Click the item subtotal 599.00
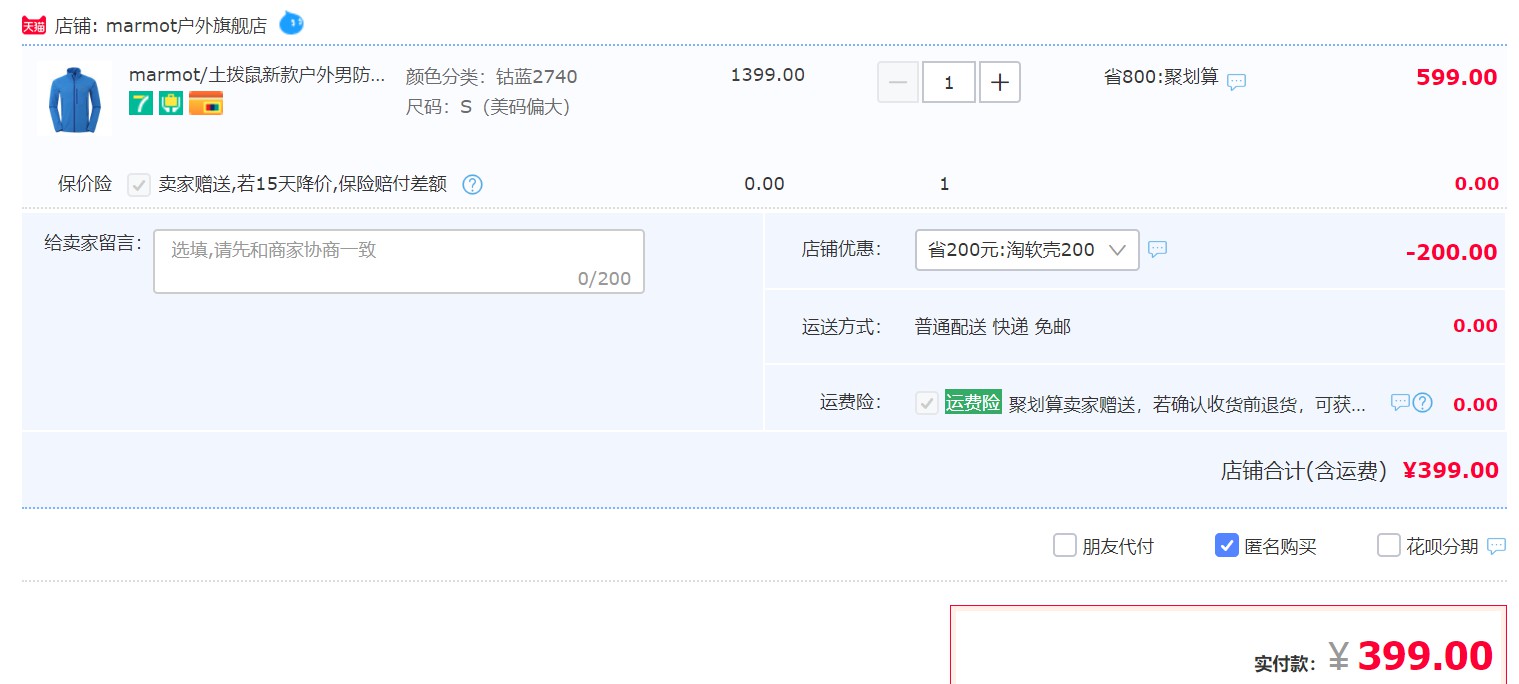Image resolution: width=1519 pixels, height=684 pixels. pos(1457,78)
